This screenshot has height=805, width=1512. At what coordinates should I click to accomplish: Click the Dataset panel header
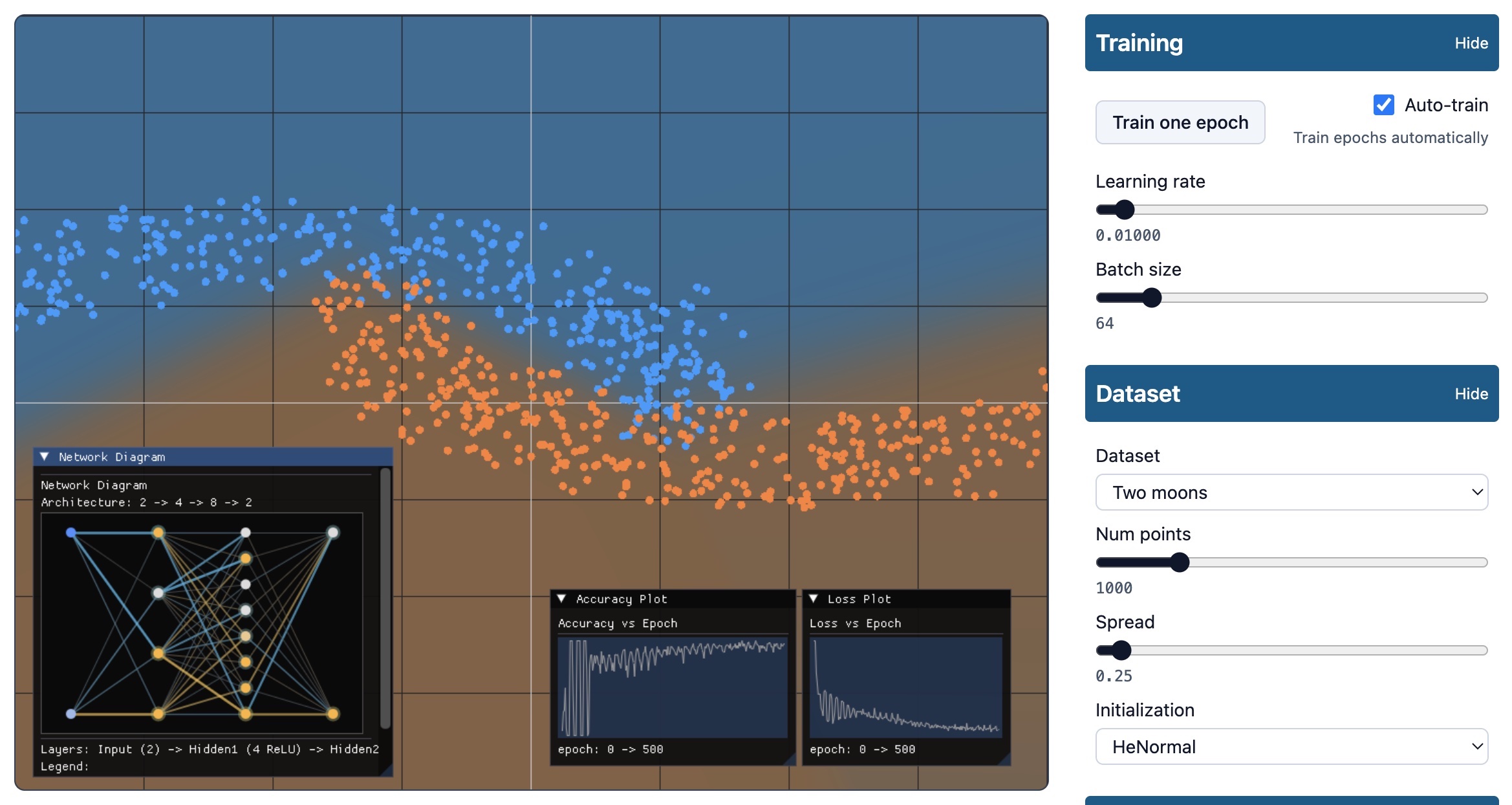(1138, 393)
